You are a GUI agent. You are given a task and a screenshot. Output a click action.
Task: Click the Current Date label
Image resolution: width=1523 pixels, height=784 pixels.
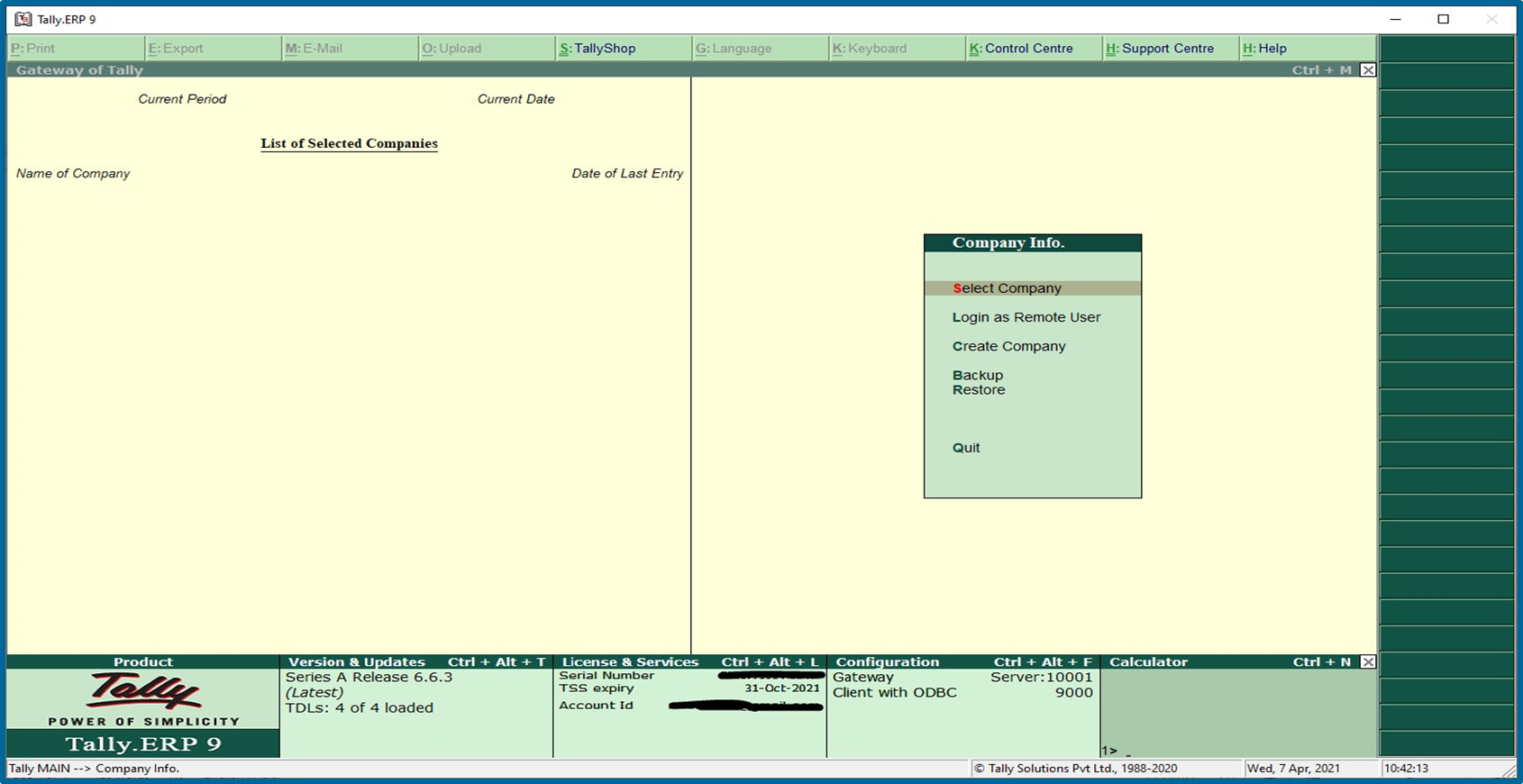[x=516, y=99]
